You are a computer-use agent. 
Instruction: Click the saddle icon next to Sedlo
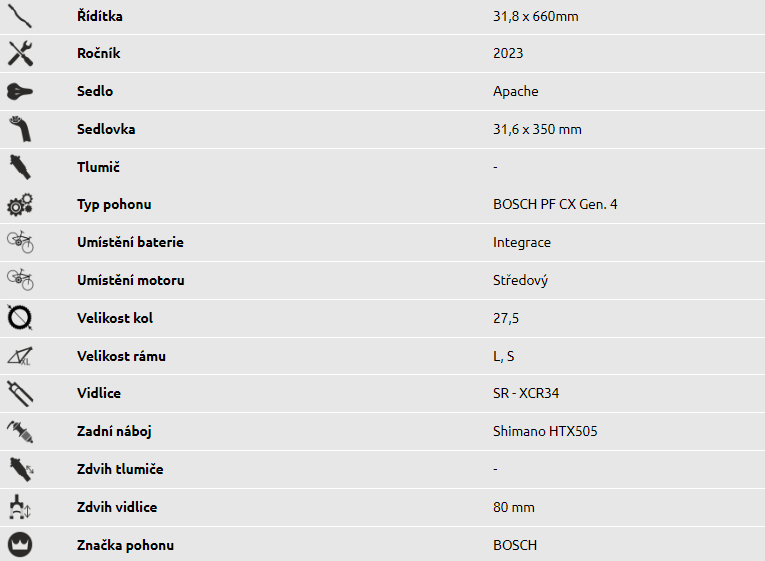20,91
